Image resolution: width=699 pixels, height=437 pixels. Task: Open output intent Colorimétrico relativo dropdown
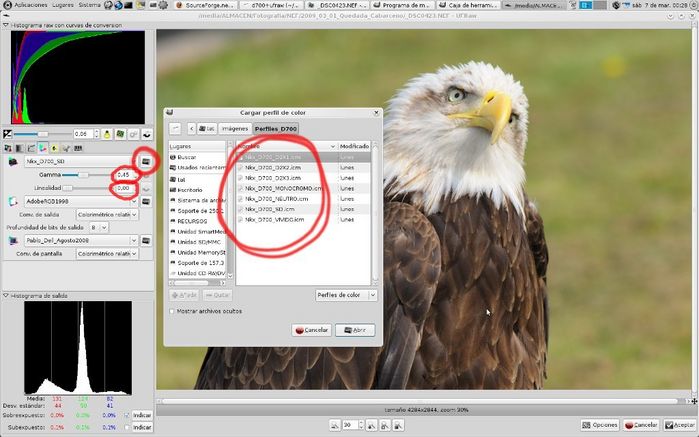coord(107,215)
